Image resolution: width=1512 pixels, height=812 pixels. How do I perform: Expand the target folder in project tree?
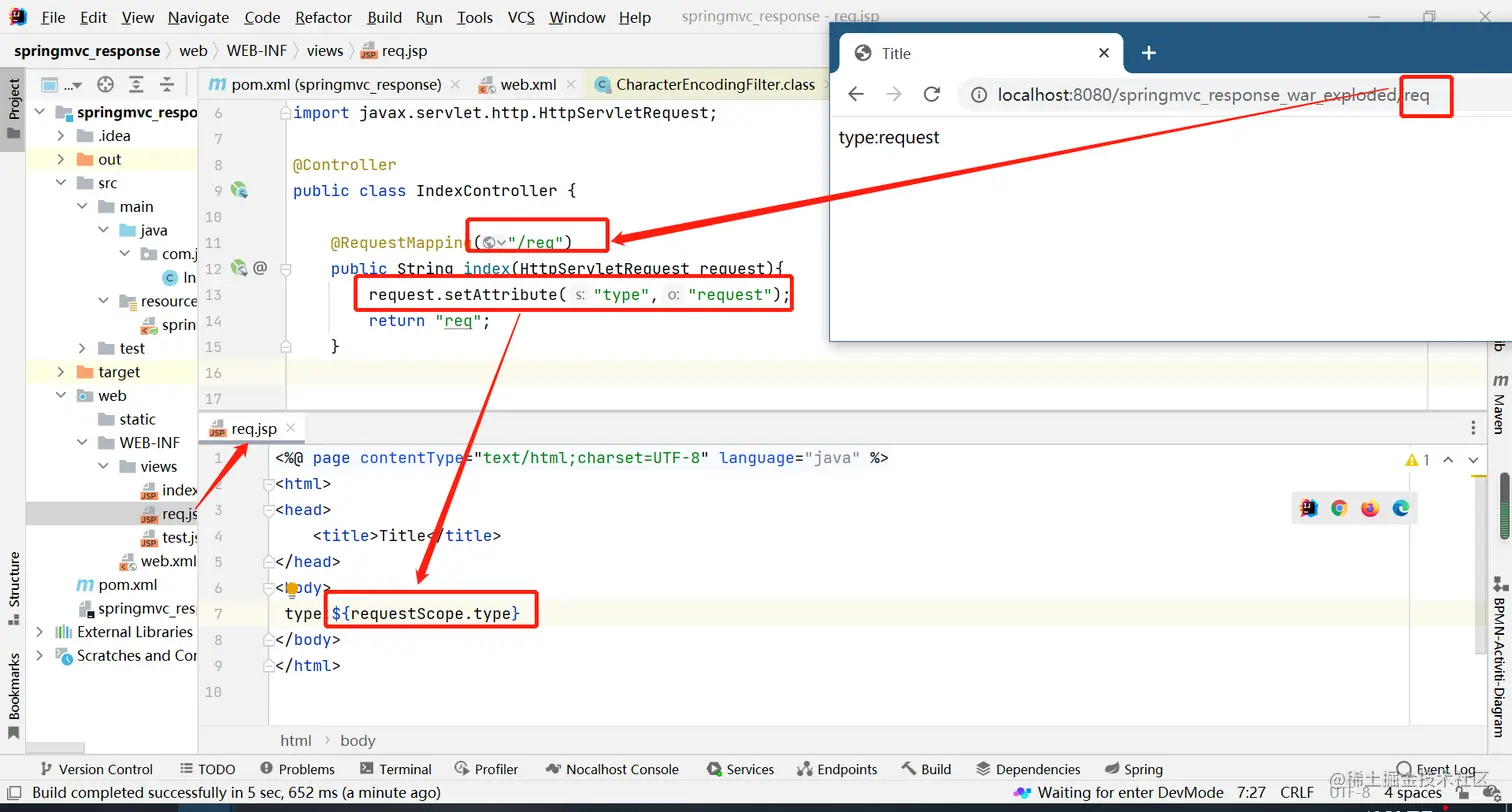[61, 372]
